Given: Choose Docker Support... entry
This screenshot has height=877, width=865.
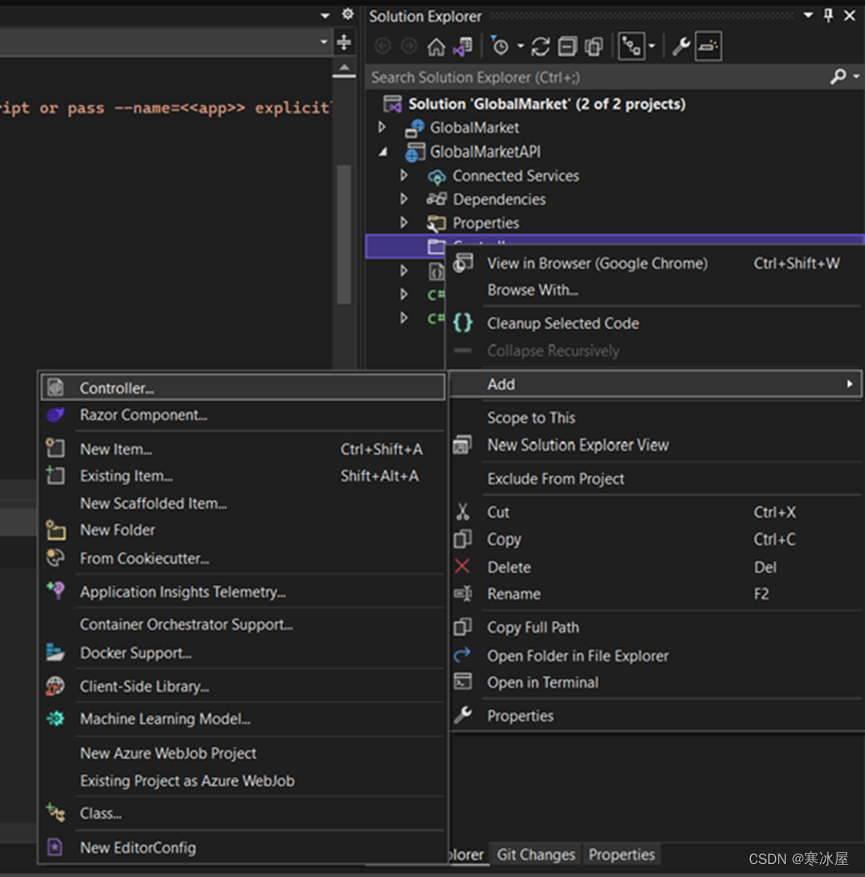Looking at the screenshot, I should [243, 653].
